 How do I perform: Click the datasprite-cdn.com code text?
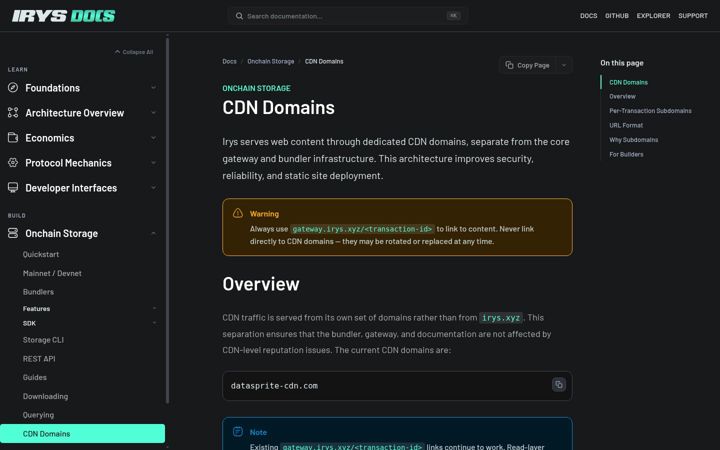pyautogui.click(x=274, y=386)
